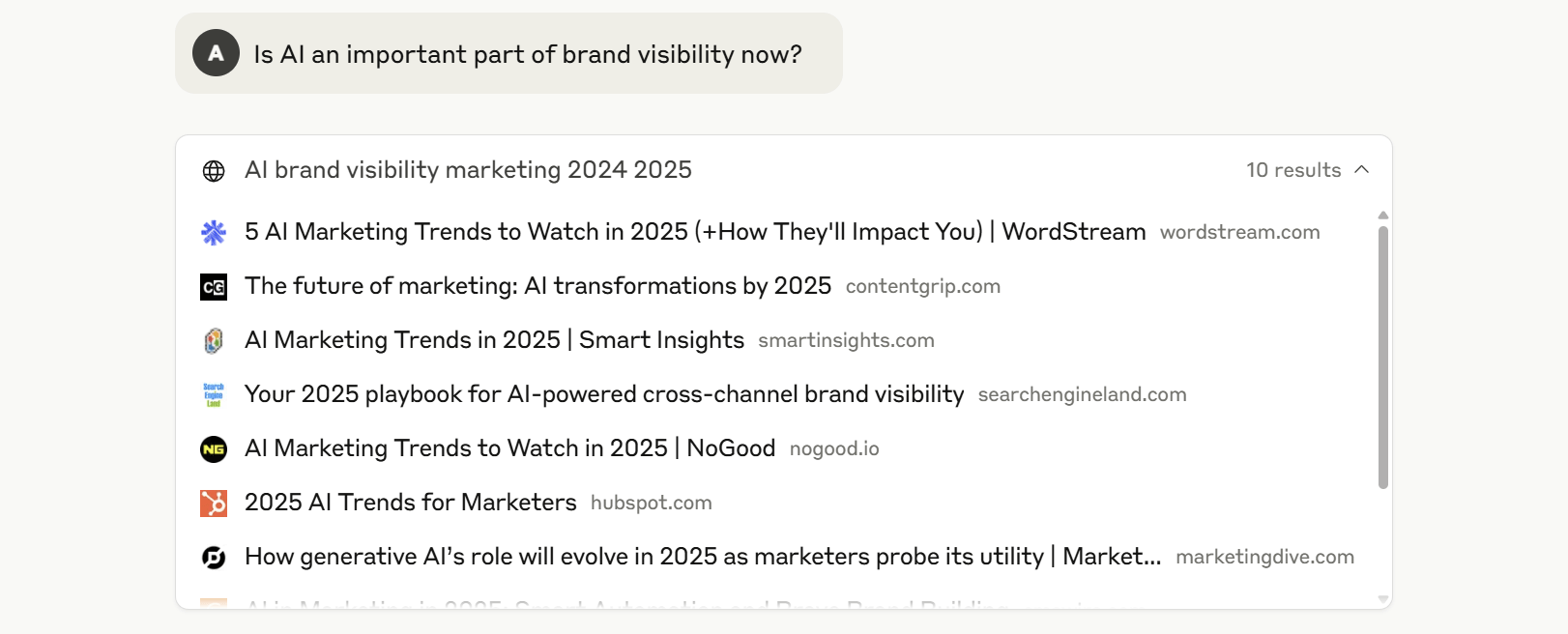Click the globe web search icon
The image size is (1568, 634).
214,171
